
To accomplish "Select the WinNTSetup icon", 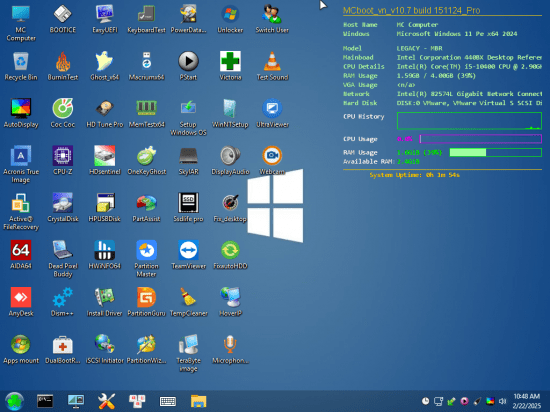I will click(x=230, y=113).
